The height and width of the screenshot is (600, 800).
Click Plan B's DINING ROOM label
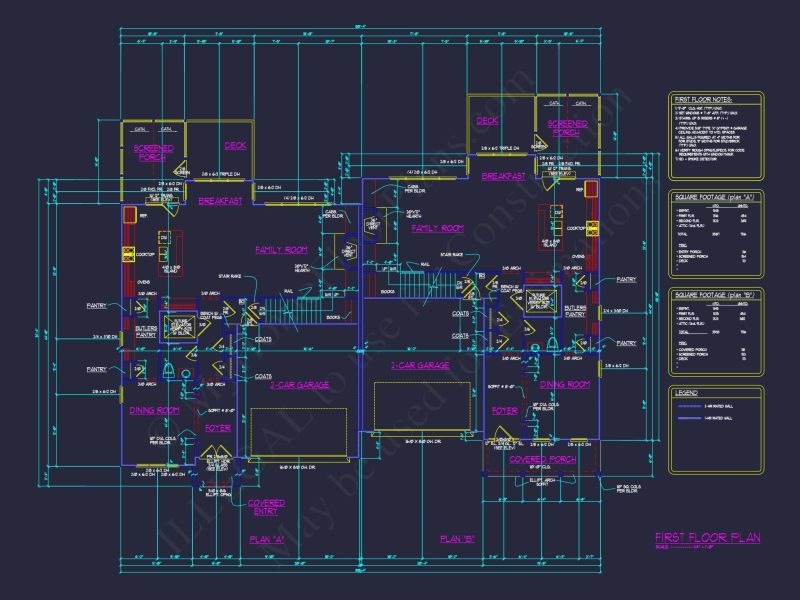click(564, 384)
